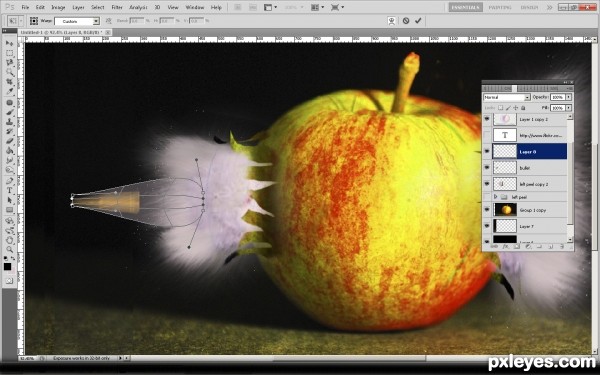The width and height of the screenshot is (600, 375).
Task: Select the bullet layer thumbnail
Action: coord(505,168)
